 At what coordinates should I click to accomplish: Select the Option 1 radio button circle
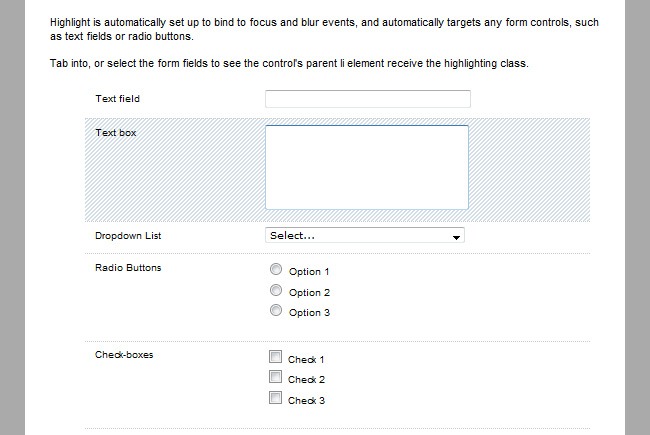tap(276, 270)
